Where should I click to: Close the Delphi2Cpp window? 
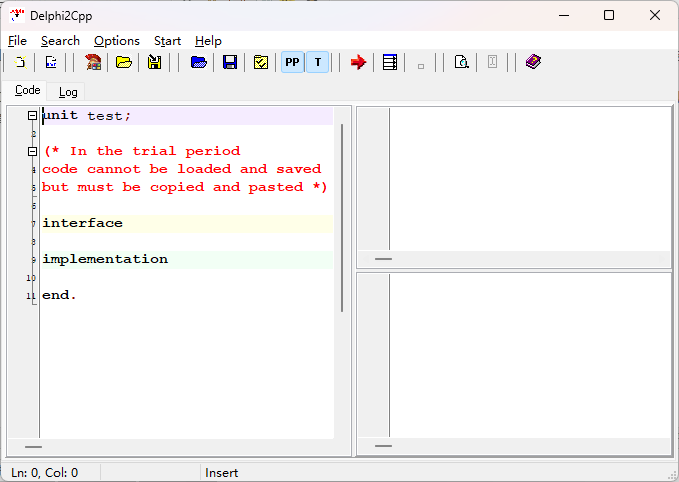(655, 16)
